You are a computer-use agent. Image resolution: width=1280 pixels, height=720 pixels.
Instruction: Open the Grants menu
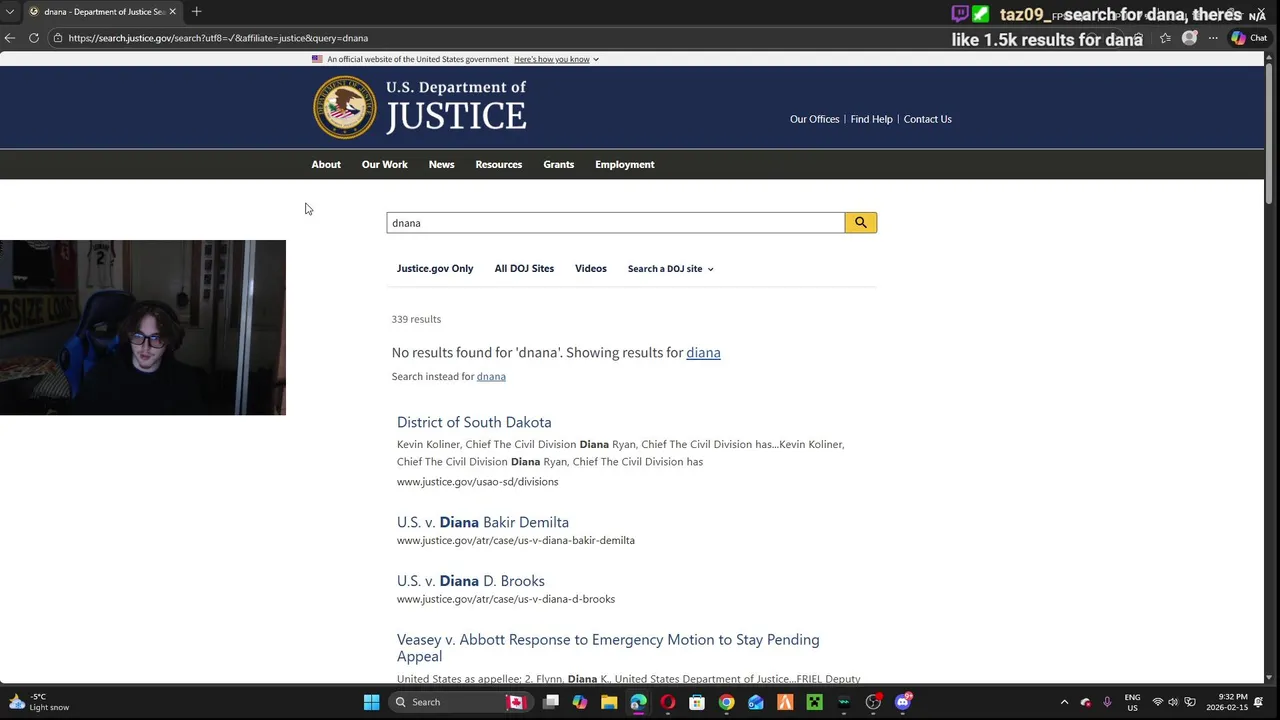click(x=559, y=165)
